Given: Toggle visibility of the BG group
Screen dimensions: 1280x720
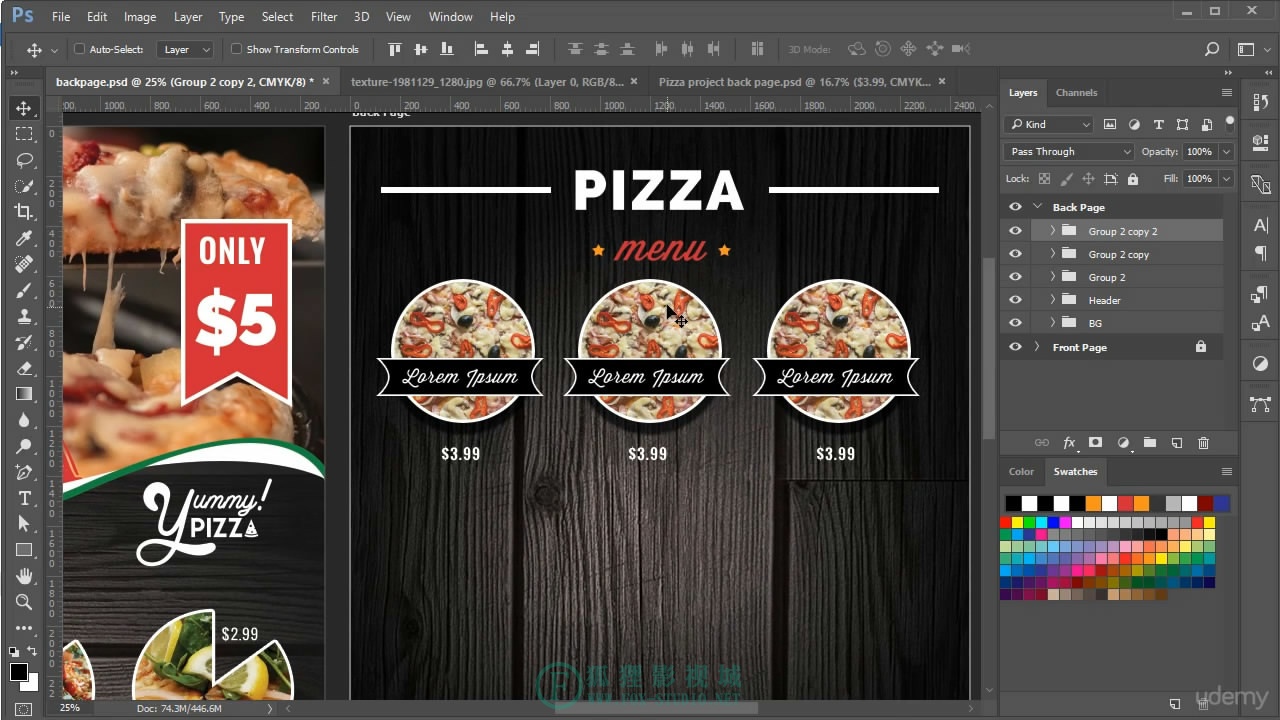Looking at the screenshot, I should click(1015, 323).
